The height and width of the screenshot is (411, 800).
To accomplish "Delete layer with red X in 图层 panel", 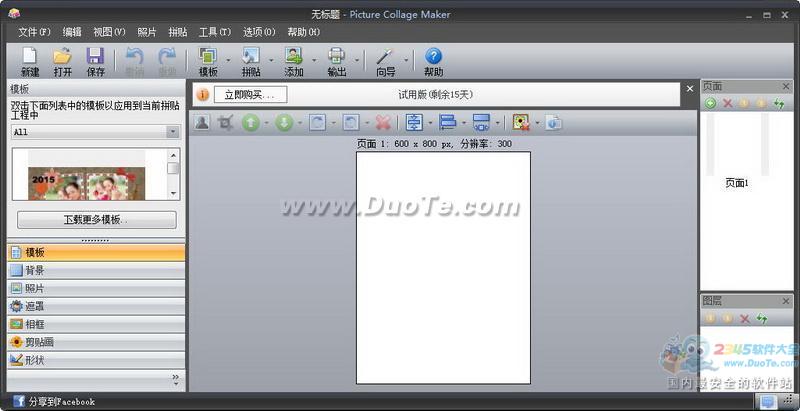I will click(x=745, y=319).
